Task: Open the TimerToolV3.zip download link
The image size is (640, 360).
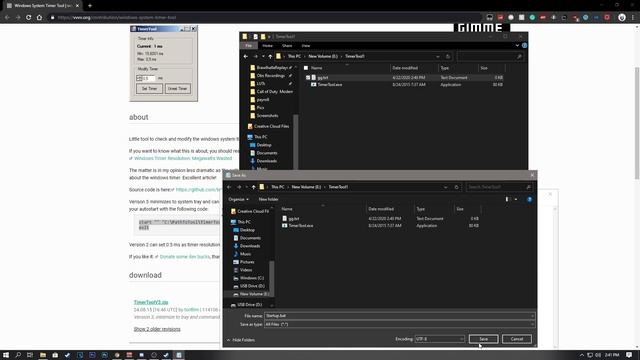Action: coord(151,302)
